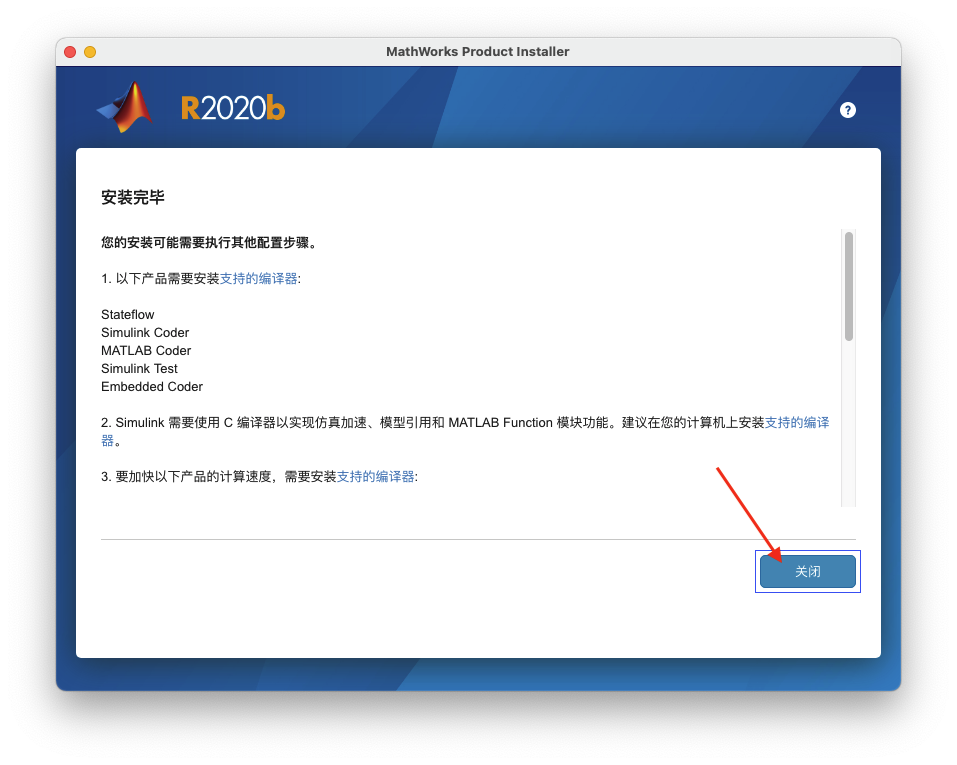The image size is (957, 765).
Task: Click the vertical scrollbar thumb
Action: coord(848,286)
